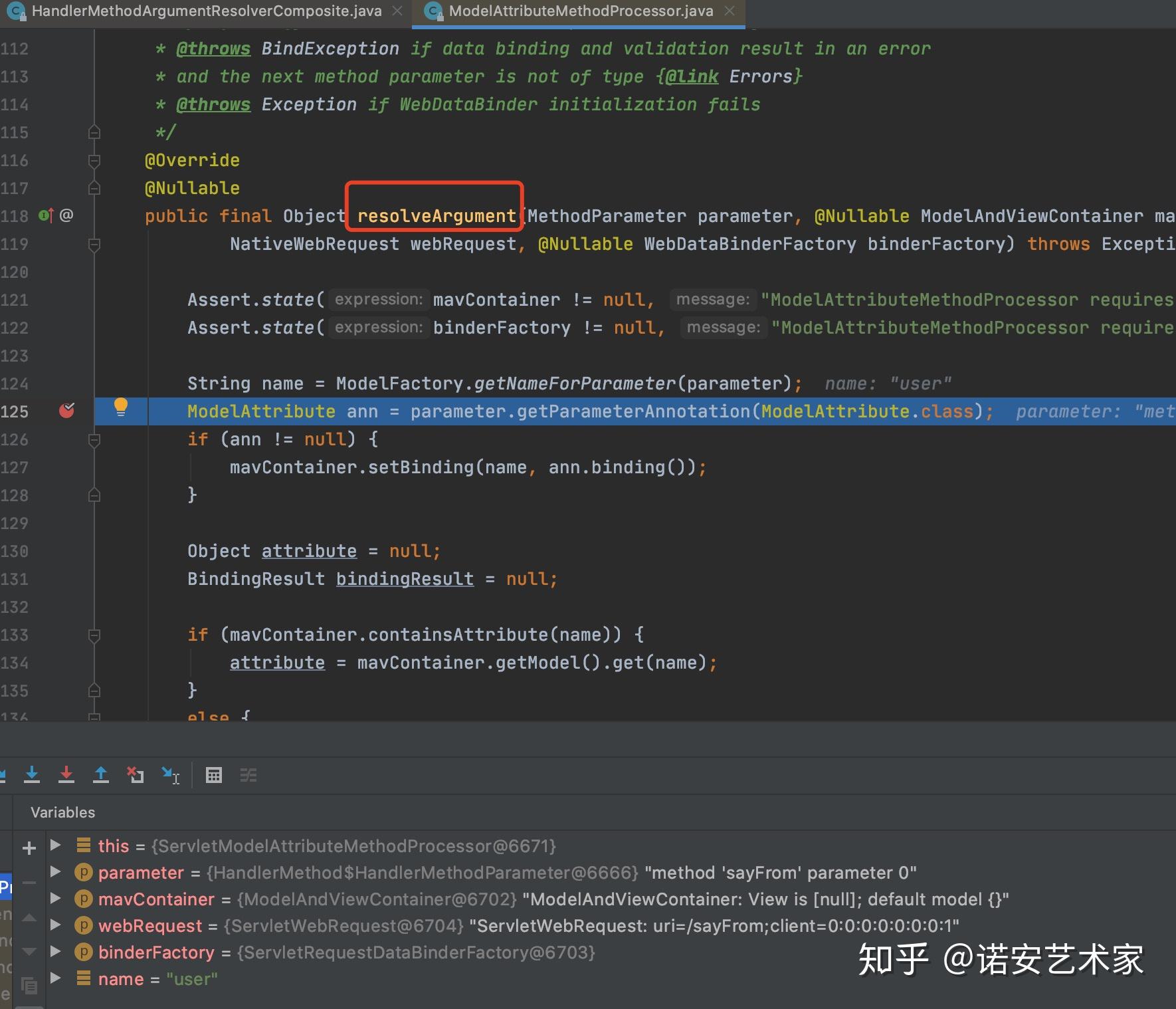Click the parameter icon beside the parameter variable

coord(83,872)
